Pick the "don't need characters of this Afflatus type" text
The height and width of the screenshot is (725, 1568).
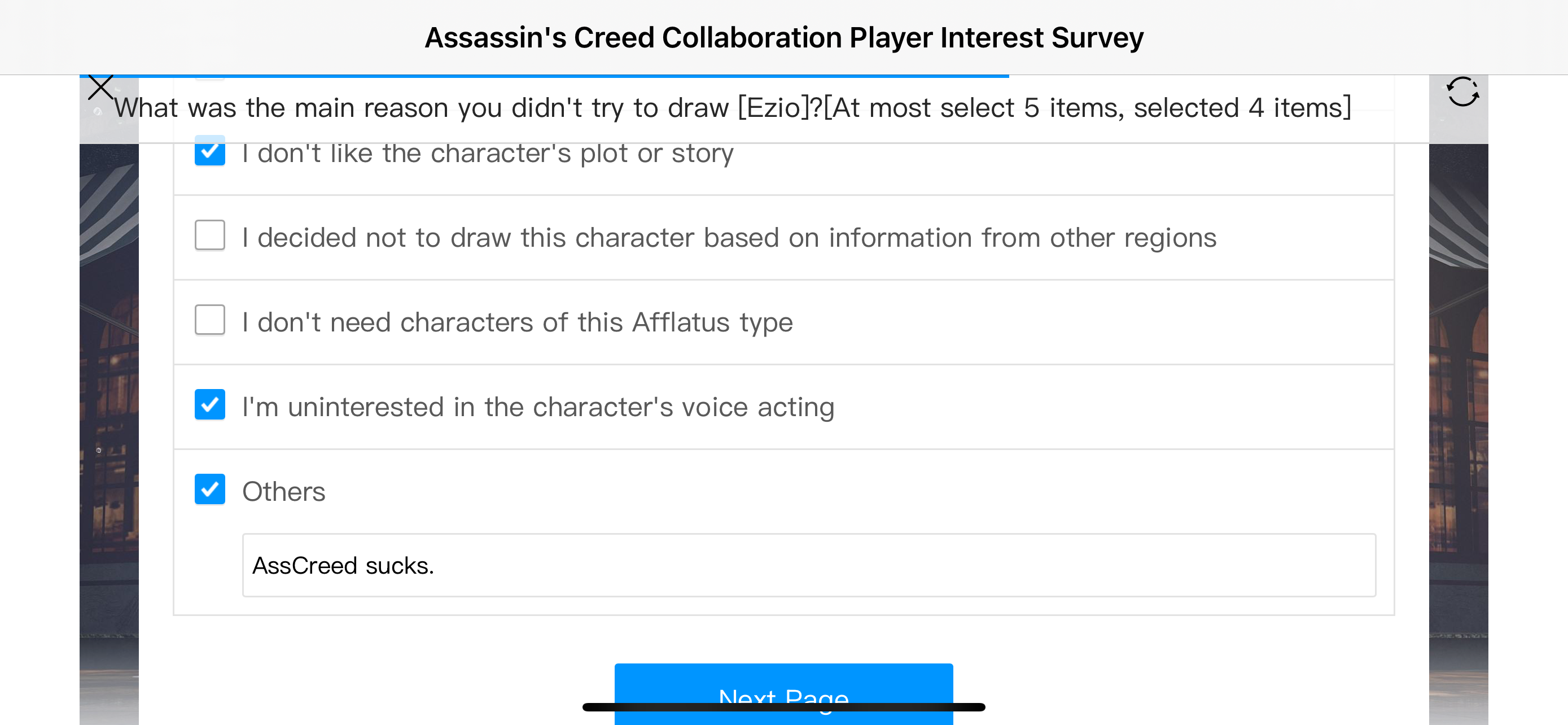point(518,322)
